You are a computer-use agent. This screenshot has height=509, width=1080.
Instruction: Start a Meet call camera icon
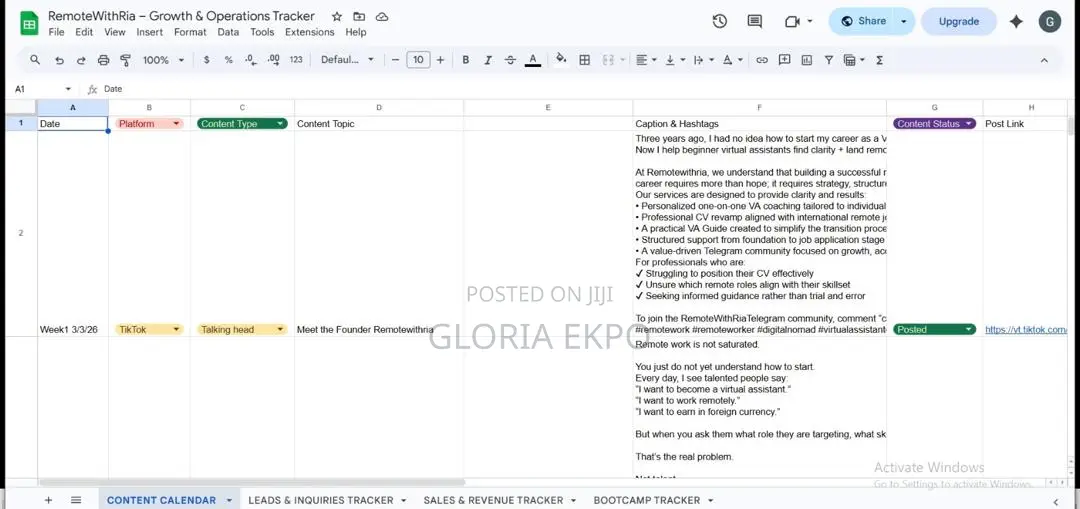tap(792, 21)
